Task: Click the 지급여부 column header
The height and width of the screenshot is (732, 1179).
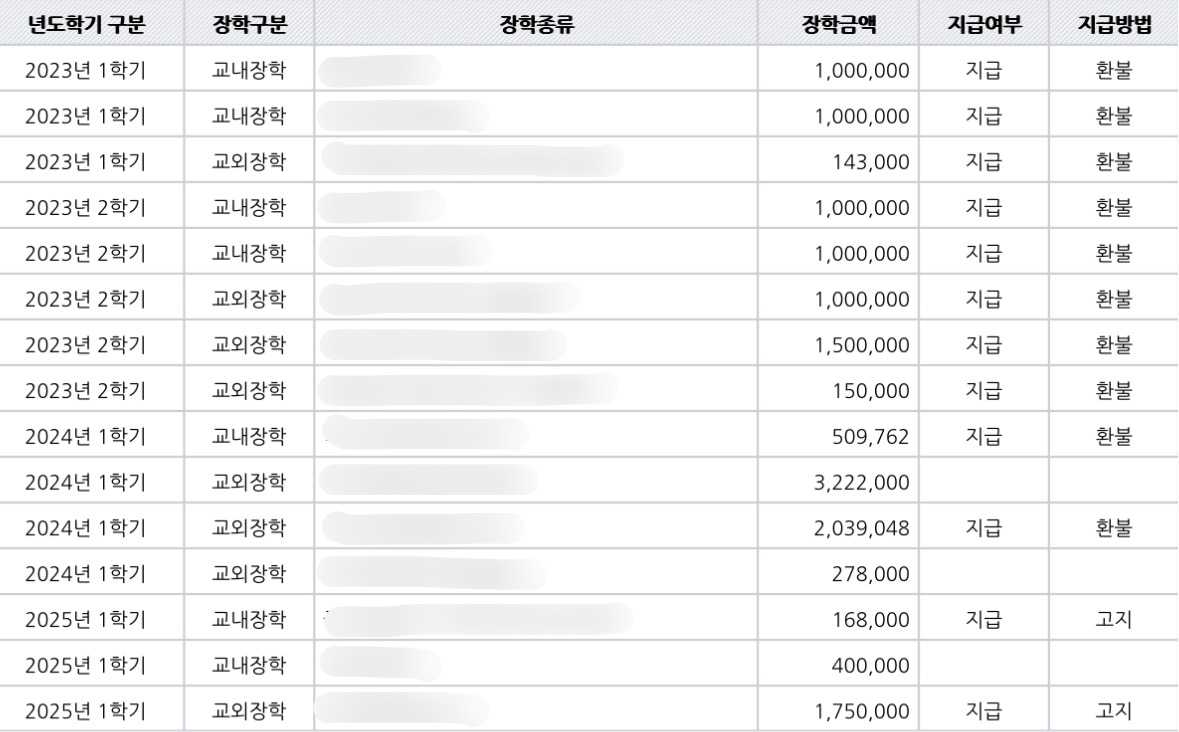Action: [984, 23]
